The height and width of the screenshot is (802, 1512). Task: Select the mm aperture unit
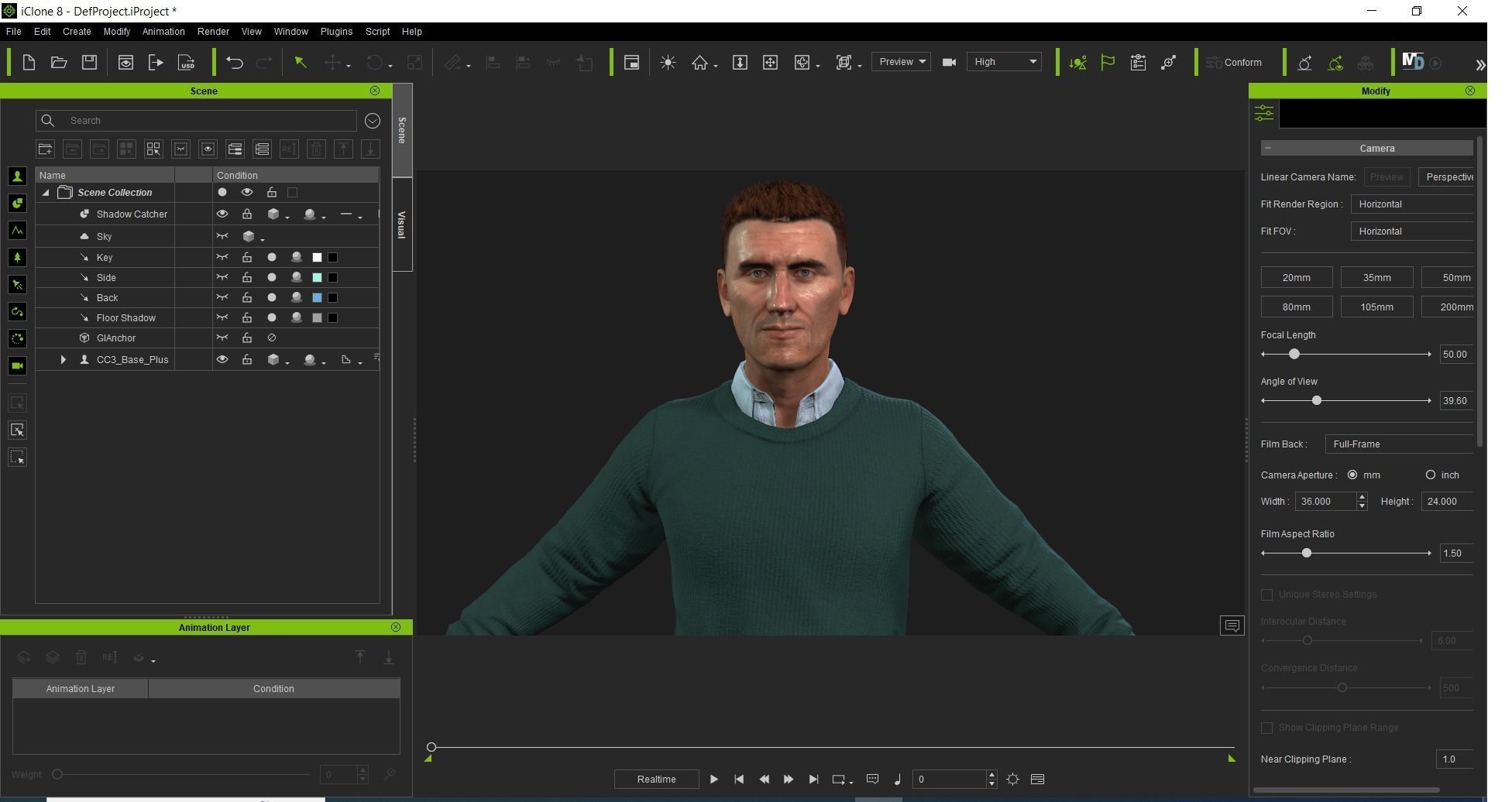pos(1352,475)
